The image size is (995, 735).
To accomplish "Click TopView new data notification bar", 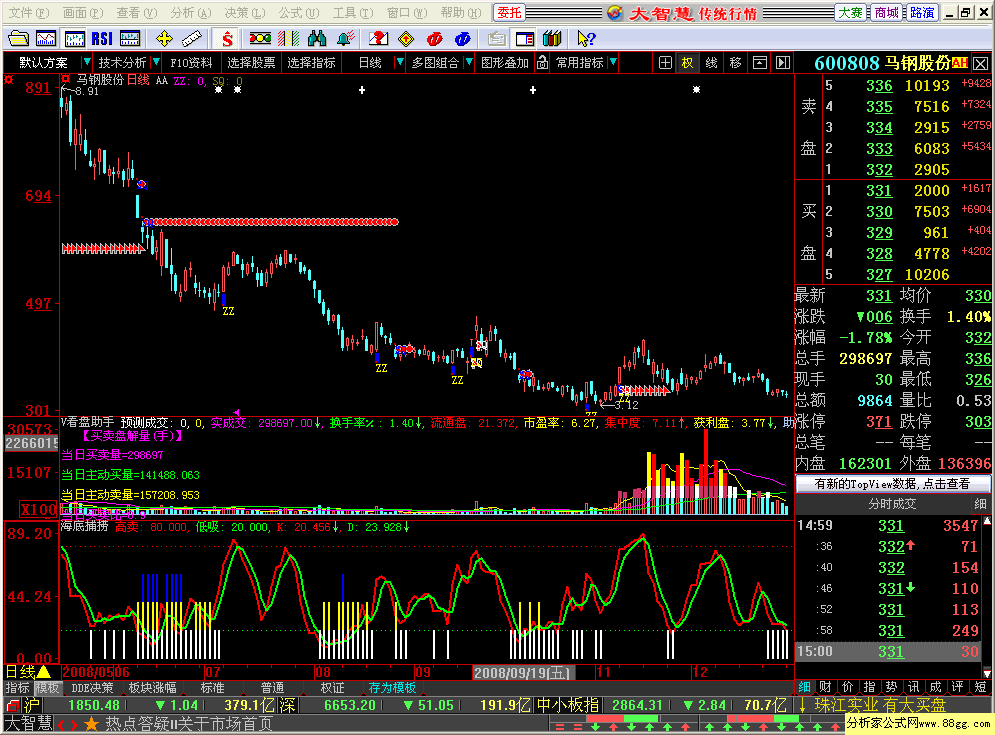I will tap(892, 484).
